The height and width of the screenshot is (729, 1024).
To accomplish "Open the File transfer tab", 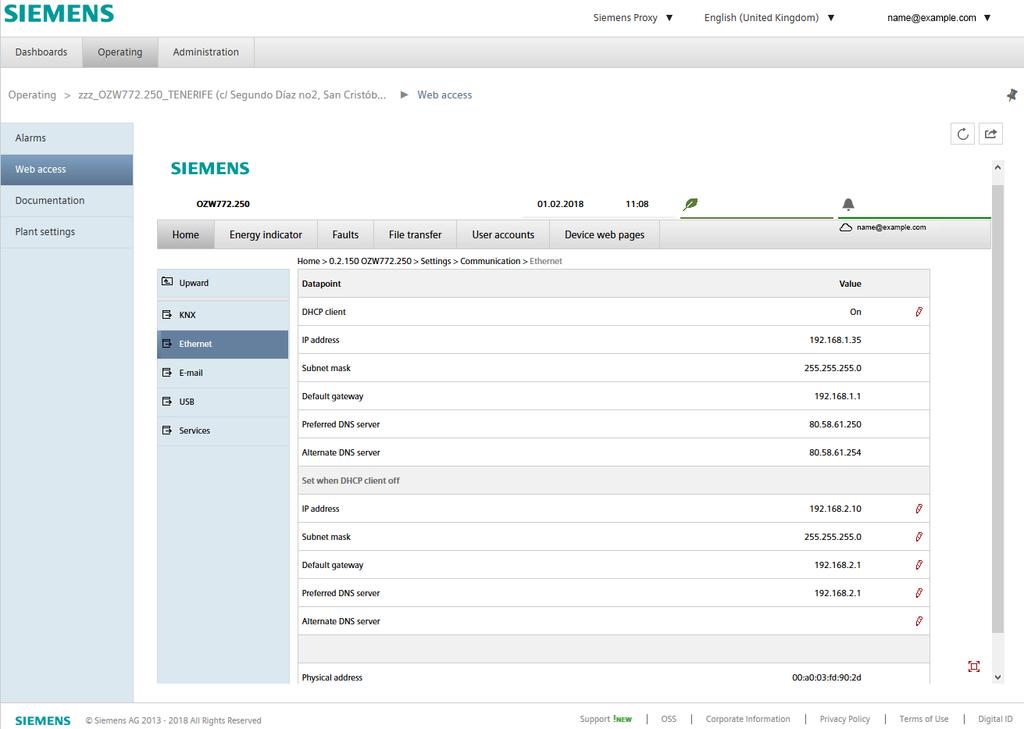I will (x=415, y=235).
